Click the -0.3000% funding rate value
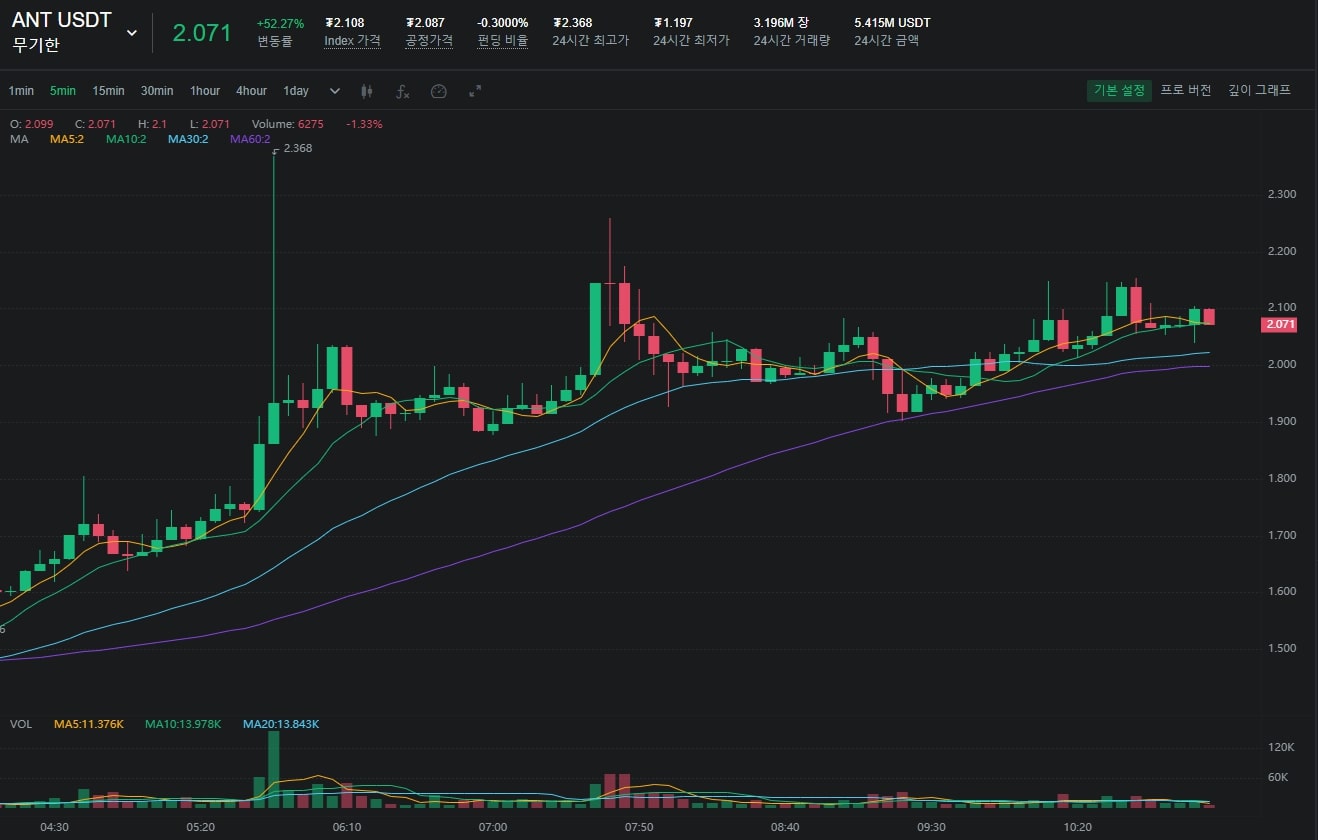This screenshot has width=1318, height=840. (503, 23)
